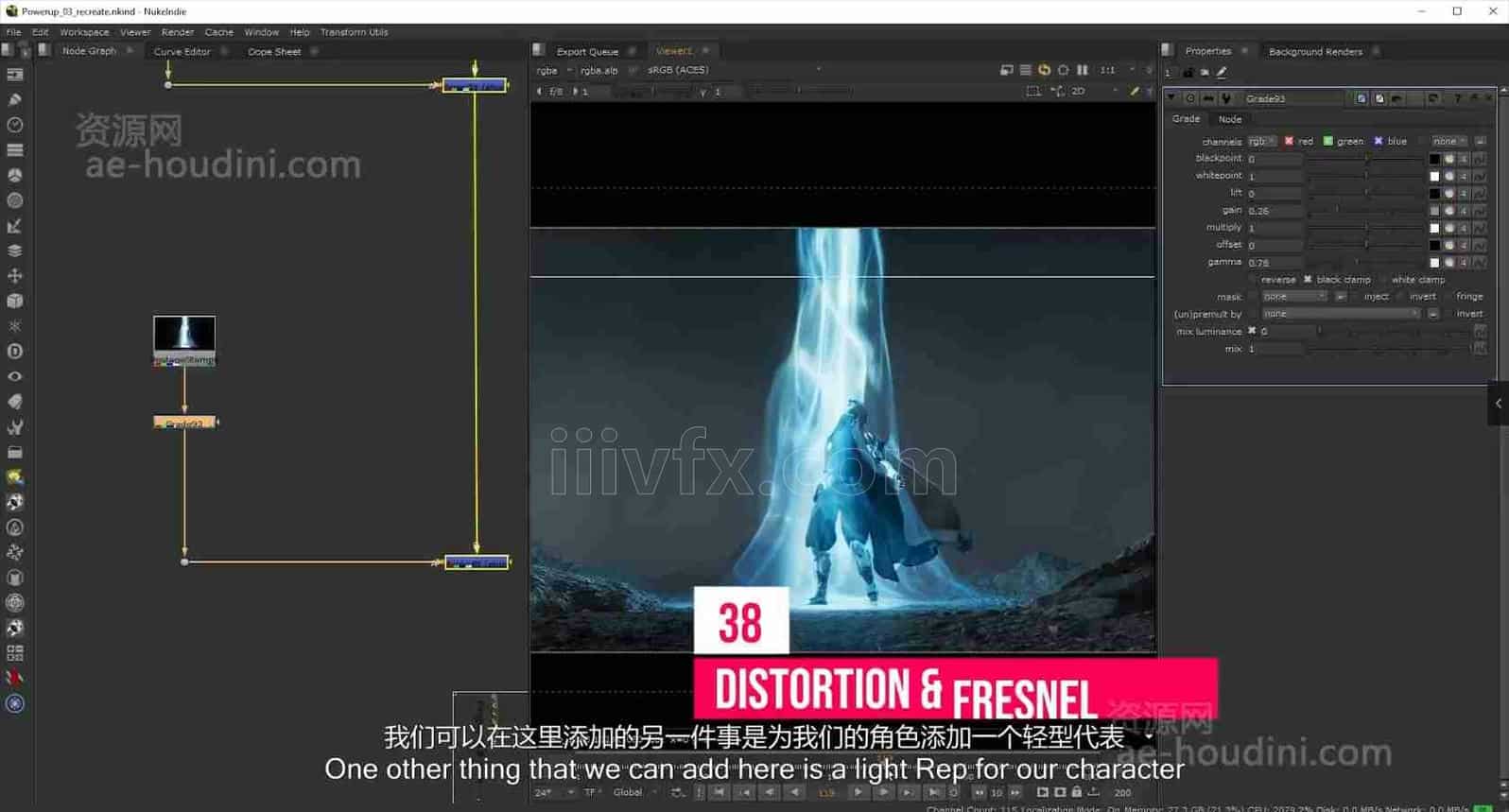Switch to the Dope Sheet tab
Image resolution: width=1509 pixels, height=812 pixels.
click(274, 52)
